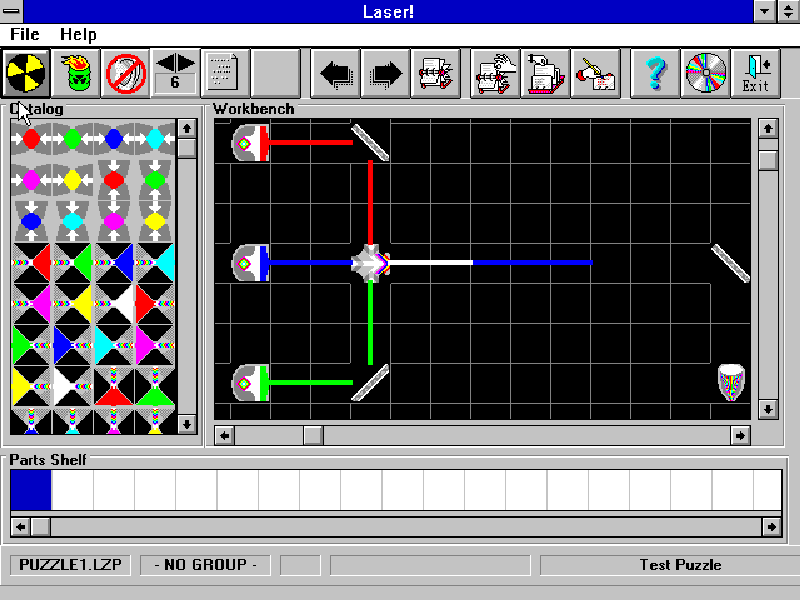This screenshot has width=800, height=600.
Task: Click the NO GROUP status button
Action: click(205, 564)
